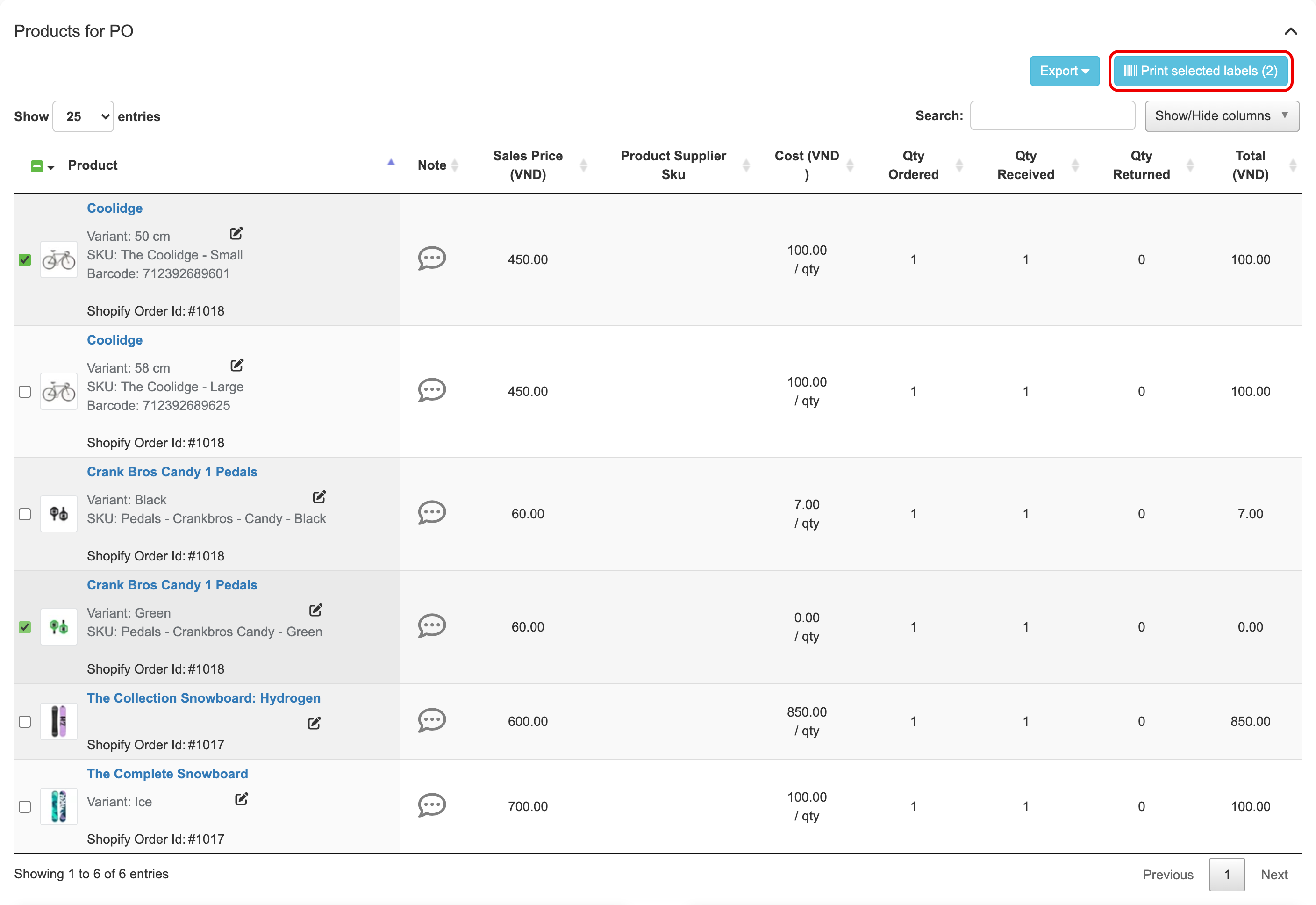Image resolution: width=1316 pixels, height=905 pixels.
Task: Open The Complete Snowboard product link
Action: click(x=167, y=774)
